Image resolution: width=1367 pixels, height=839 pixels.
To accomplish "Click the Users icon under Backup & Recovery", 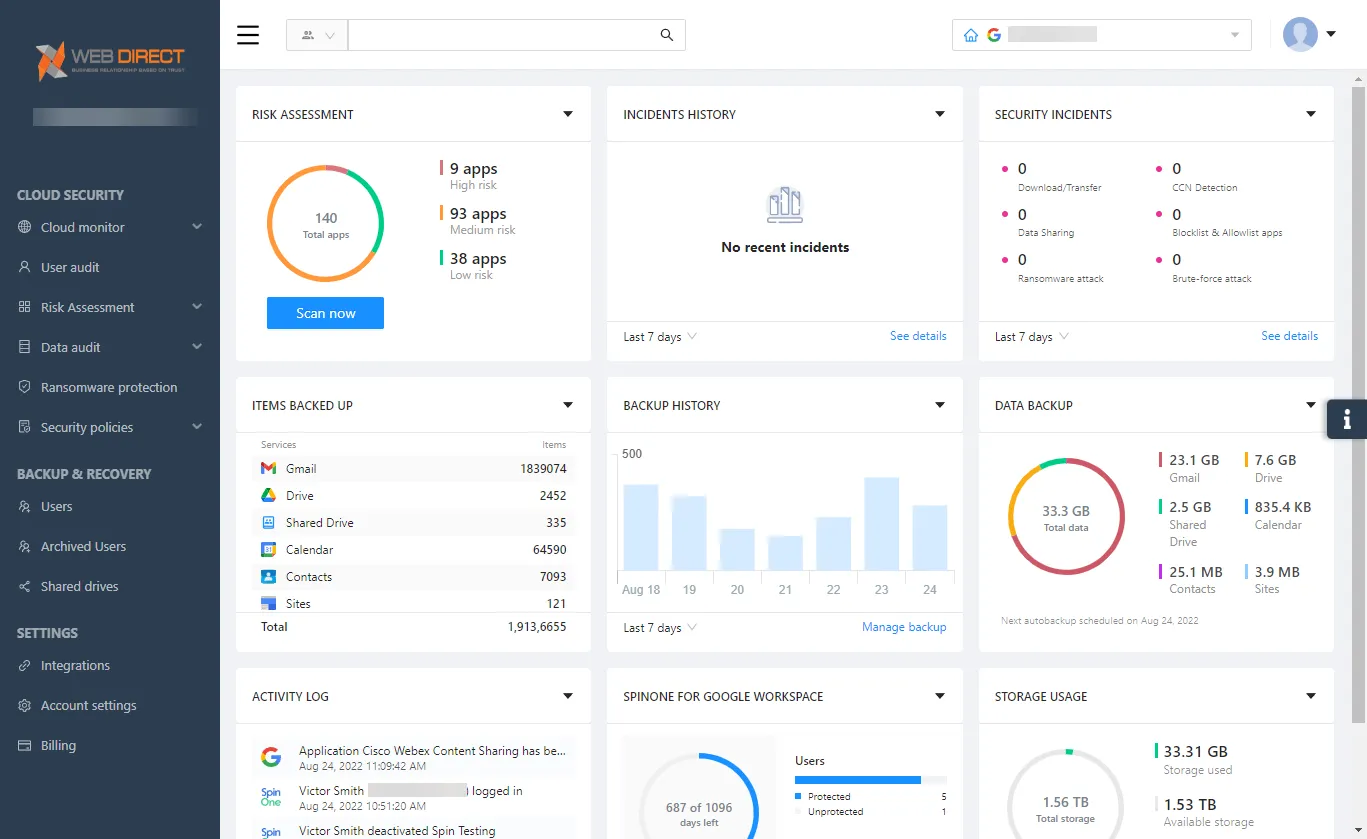I will 25,506.
